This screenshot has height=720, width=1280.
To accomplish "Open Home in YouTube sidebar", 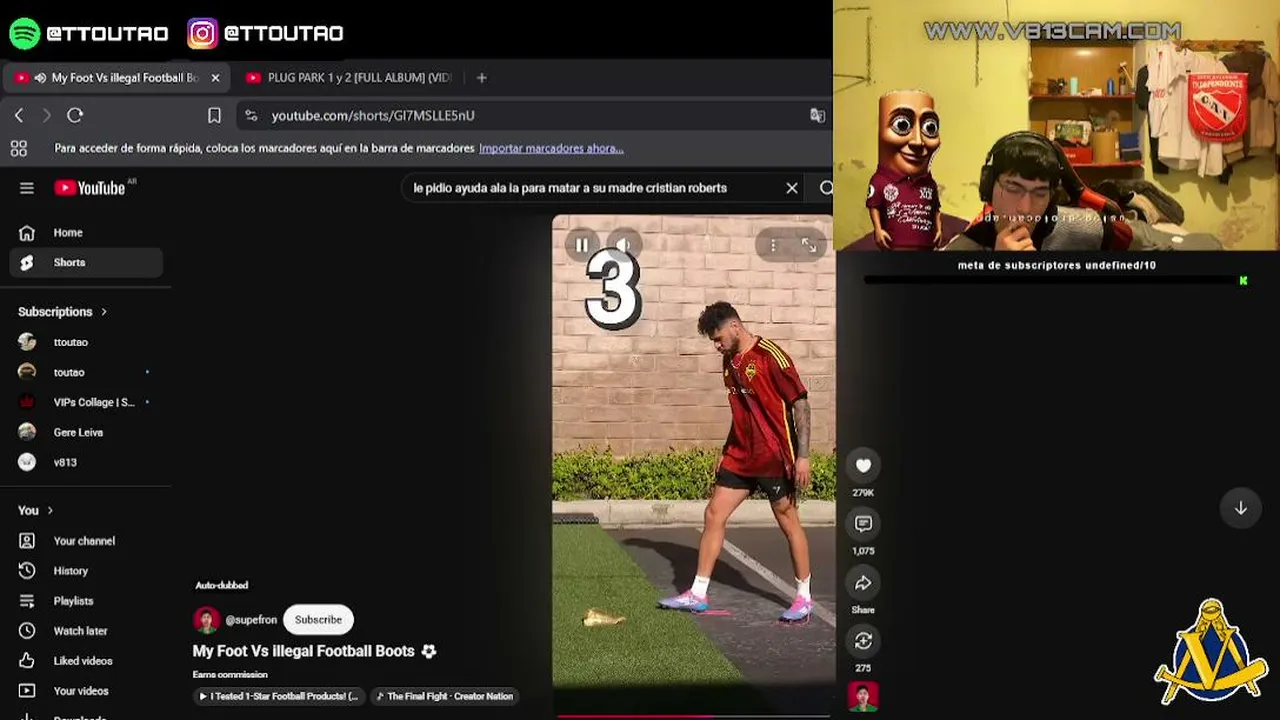I will pos(86,233).
